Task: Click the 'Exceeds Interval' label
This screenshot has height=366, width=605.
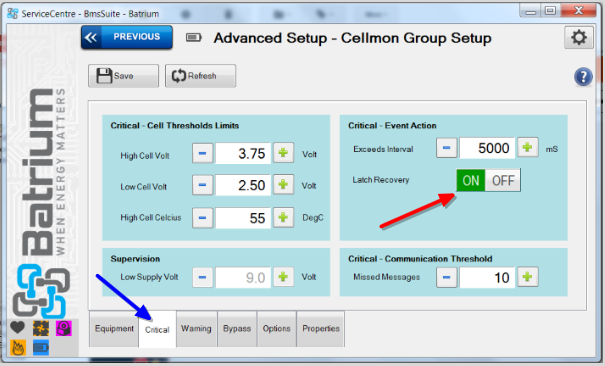Action: coord(383,149)
